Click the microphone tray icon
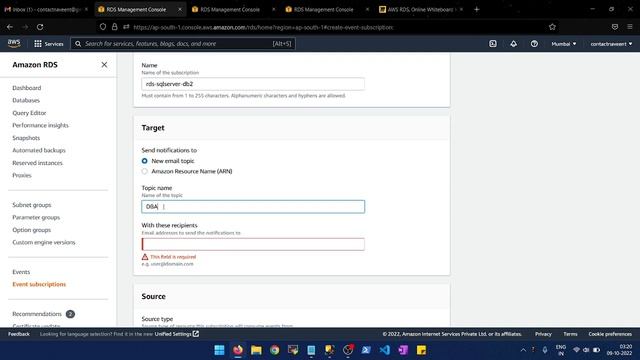This screenshot has height=360, width=640. 545,350
